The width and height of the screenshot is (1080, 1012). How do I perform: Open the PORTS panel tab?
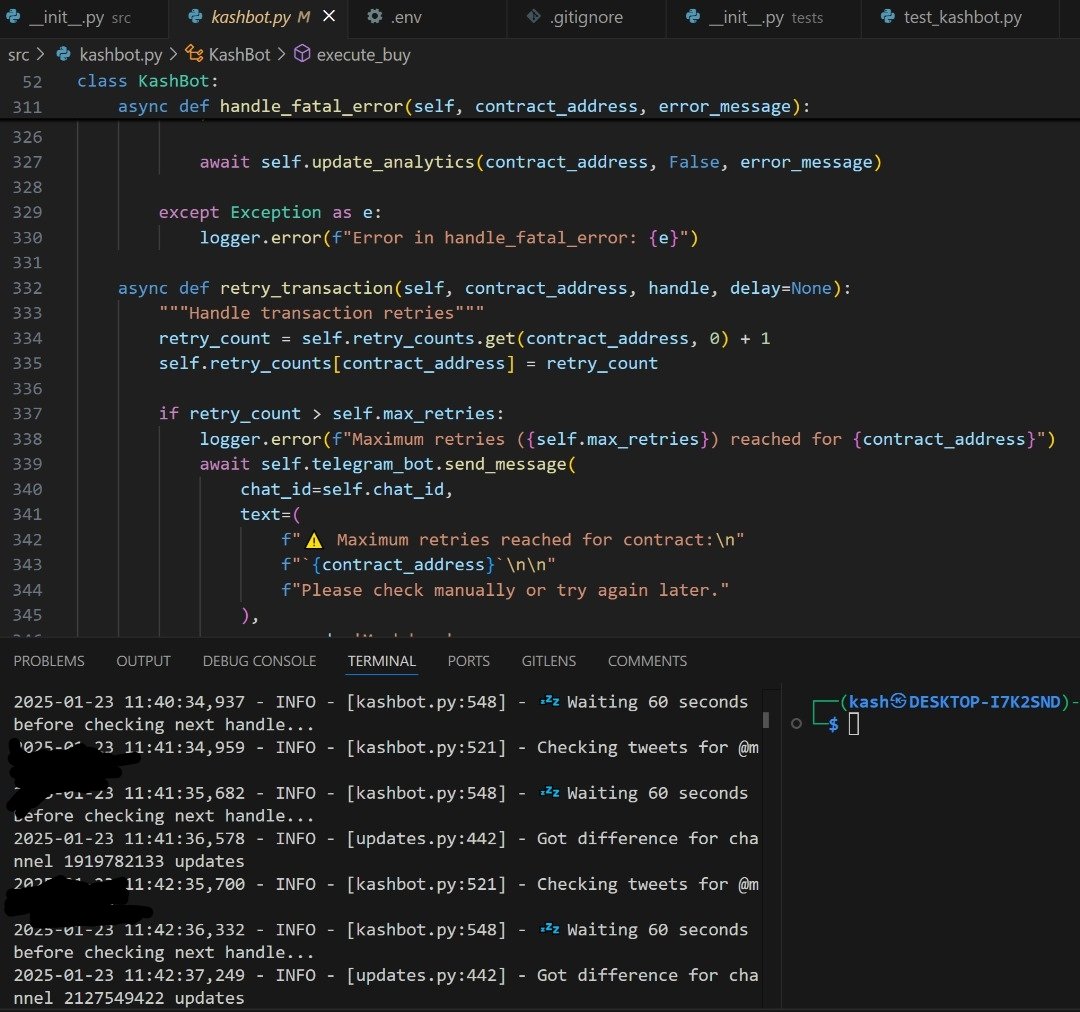[x=468, y=661]
